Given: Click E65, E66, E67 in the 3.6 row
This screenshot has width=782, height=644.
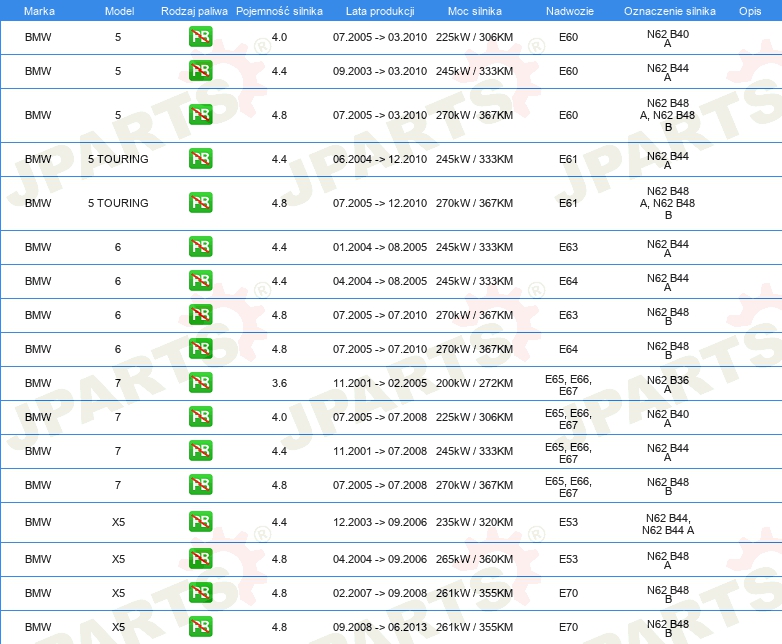Looking at the screenshot, I should 568,385.
